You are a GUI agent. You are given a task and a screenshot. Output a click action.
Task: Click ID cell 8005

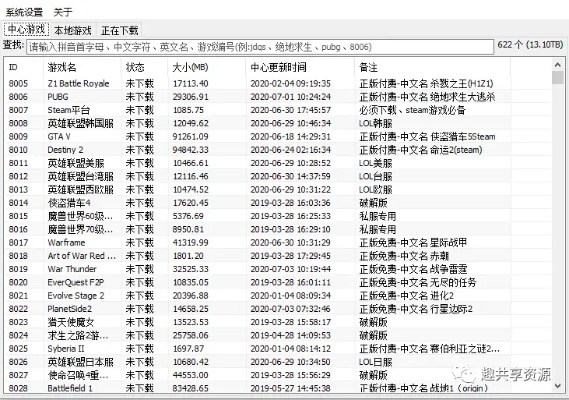[18, 83]
